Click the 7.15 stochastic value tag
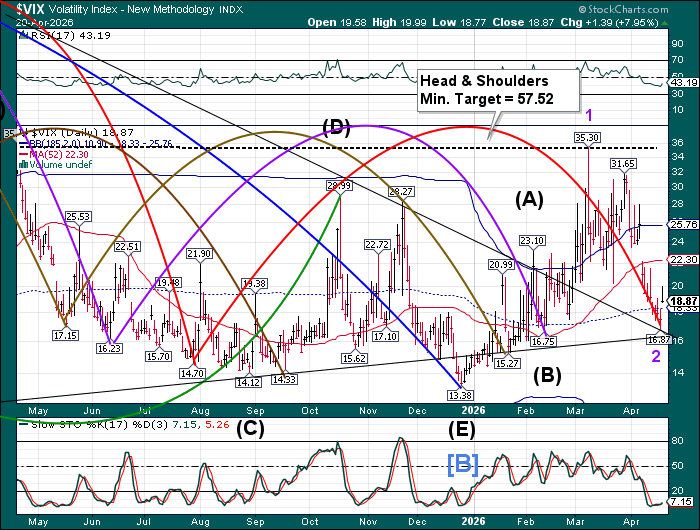Viewport: 700px width, 530px height. tap(683, 500)
